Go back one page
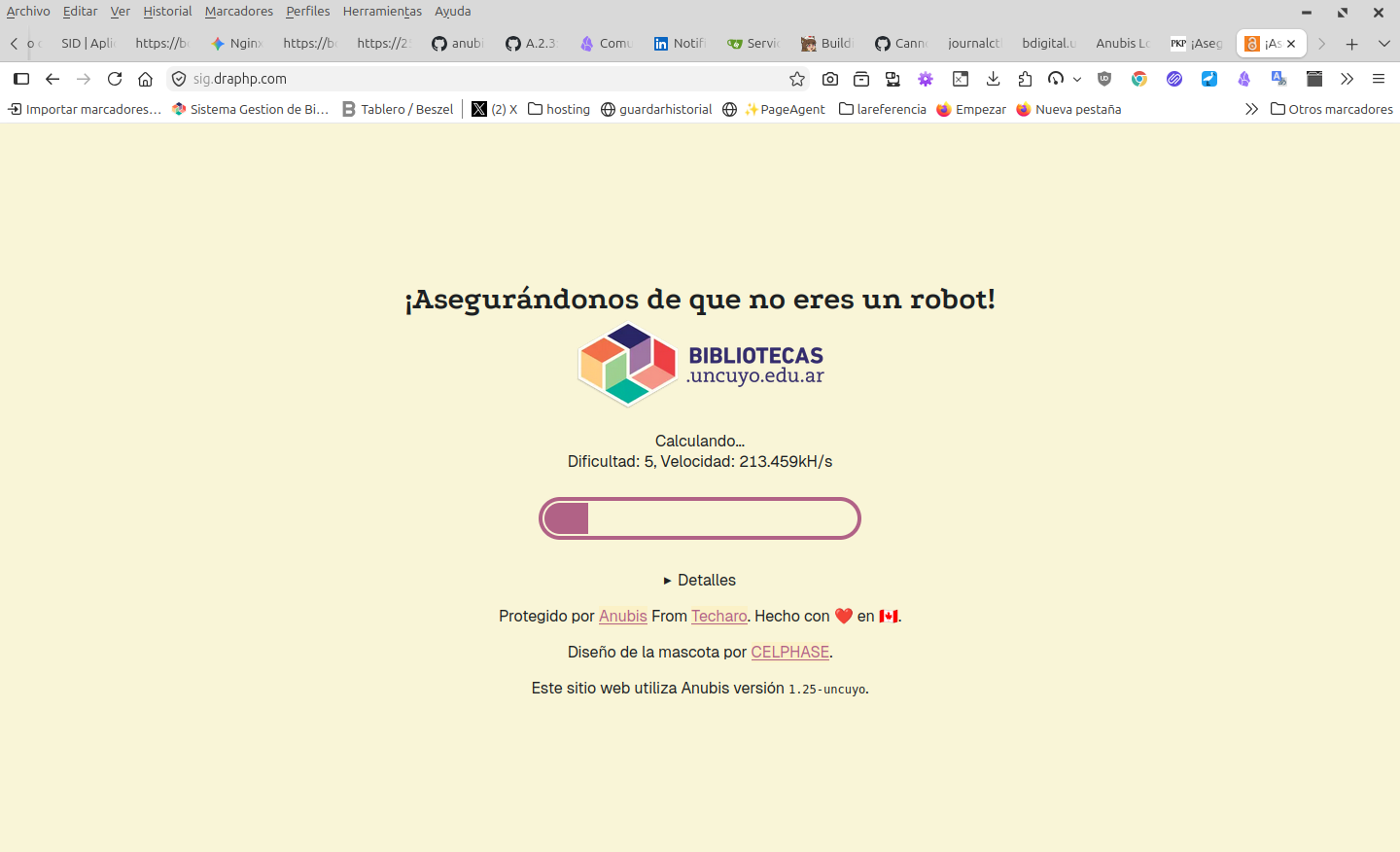This screenshot has width=1400, height=852. point(52,79)
